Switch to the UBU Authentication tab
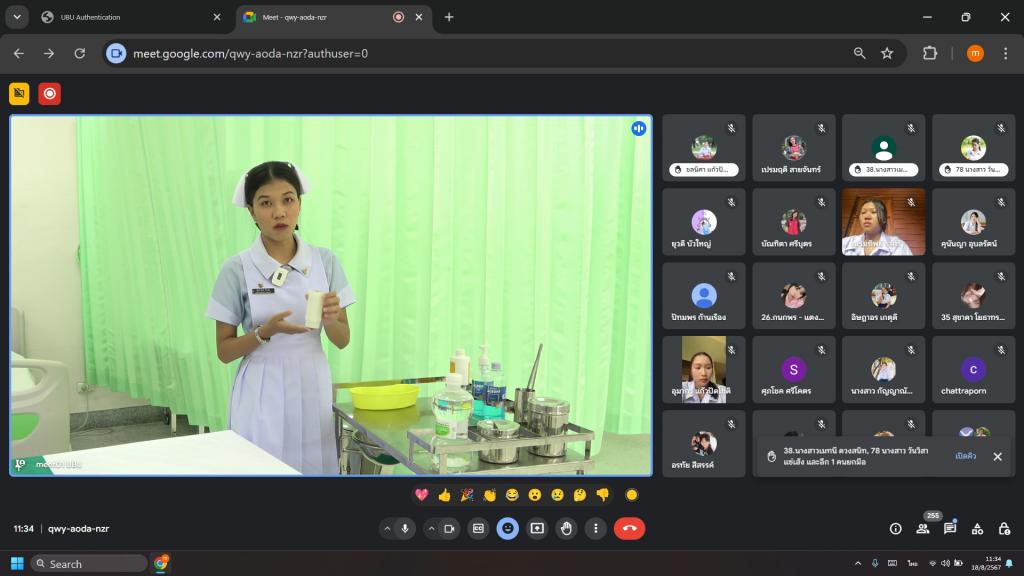The height and width of the screenshot is (576, 1024). 120,17
